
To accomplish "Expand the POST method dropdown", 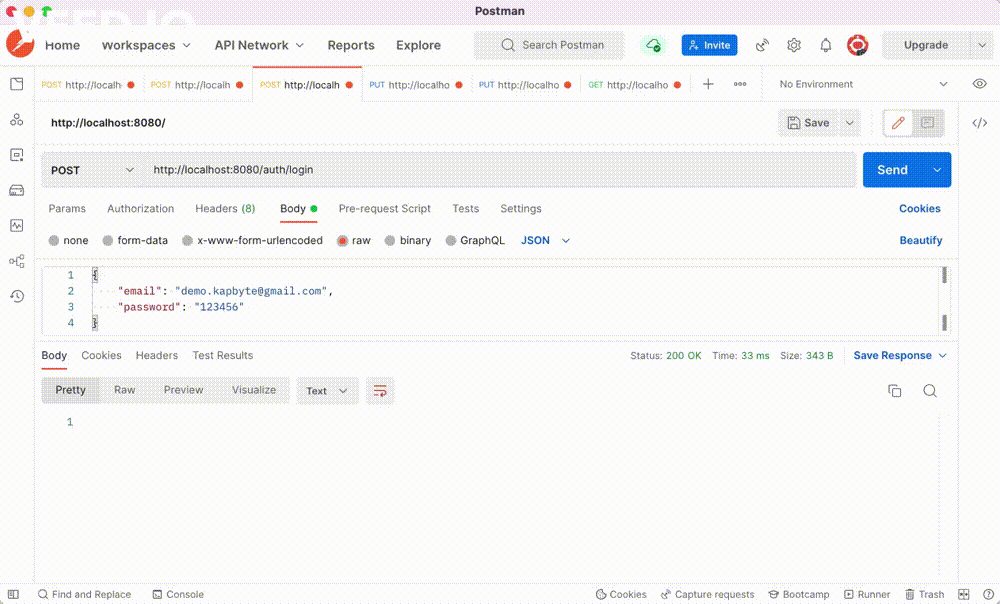I will coord(92,170).
